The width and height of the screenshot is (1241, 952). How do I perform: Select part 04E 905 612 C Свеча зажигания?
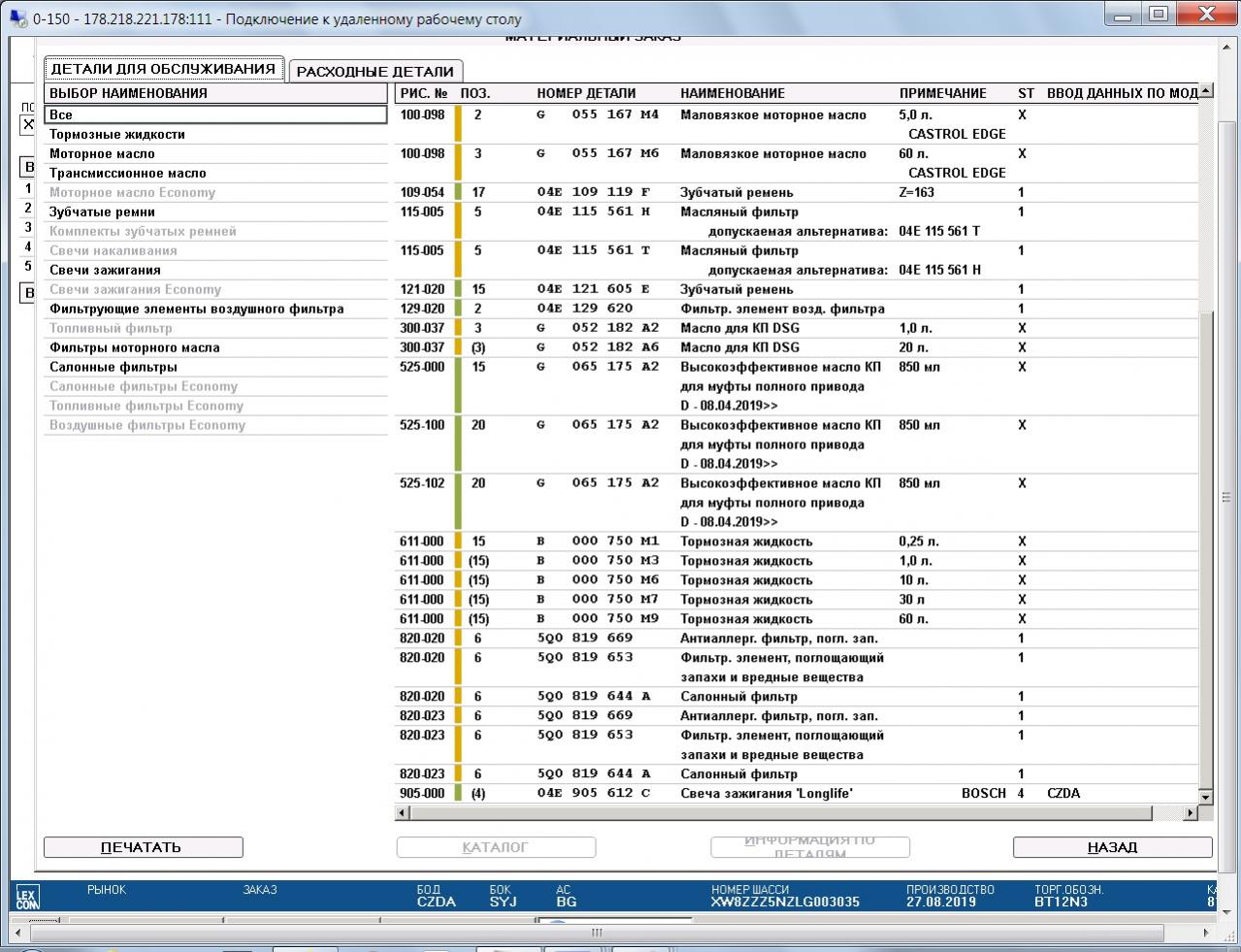797,794
